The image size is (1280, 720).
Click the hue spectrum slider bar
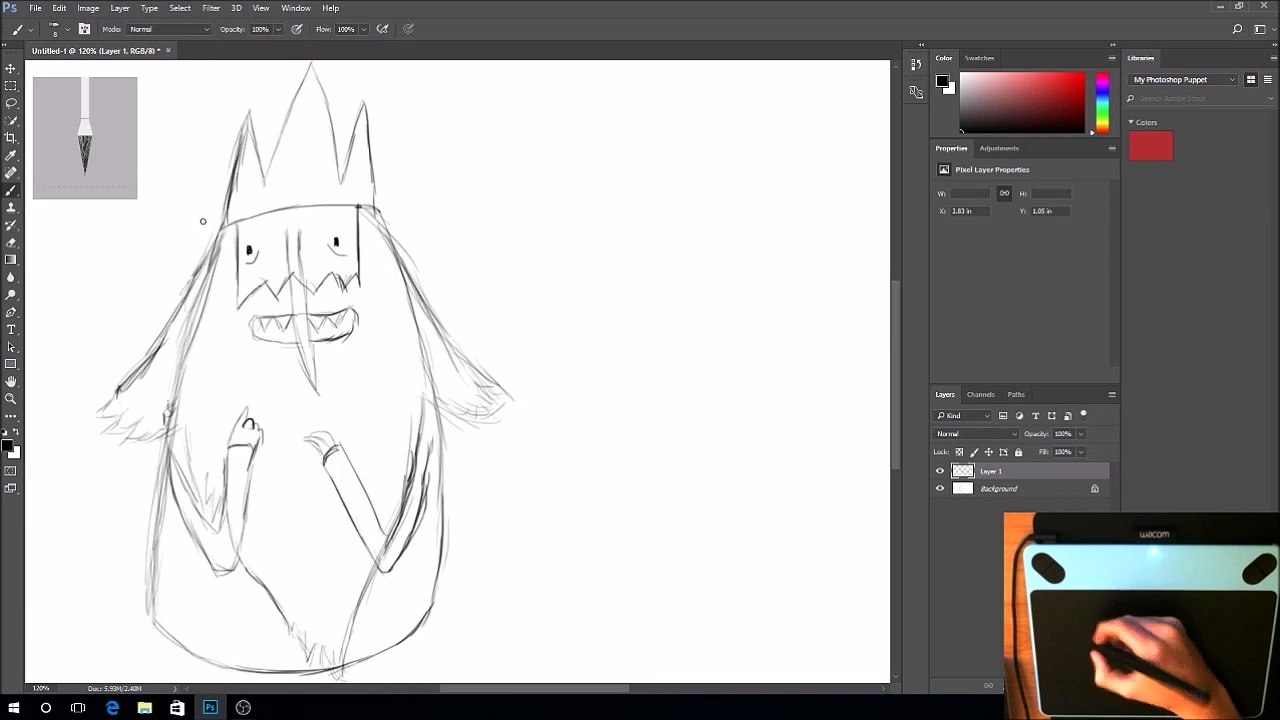(x=1101, y=102)
